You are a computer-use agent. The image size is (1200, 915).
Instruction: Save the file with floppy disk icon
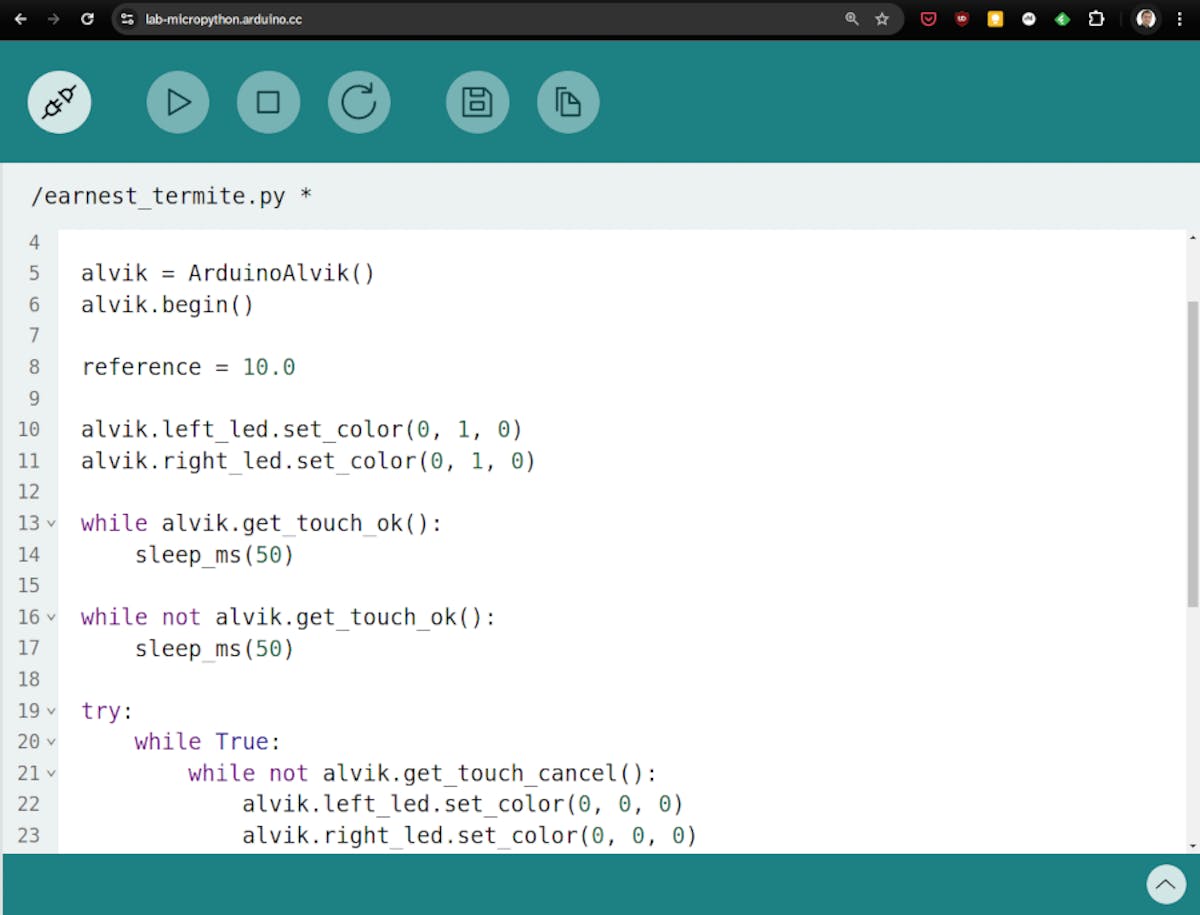coord(477,102)
